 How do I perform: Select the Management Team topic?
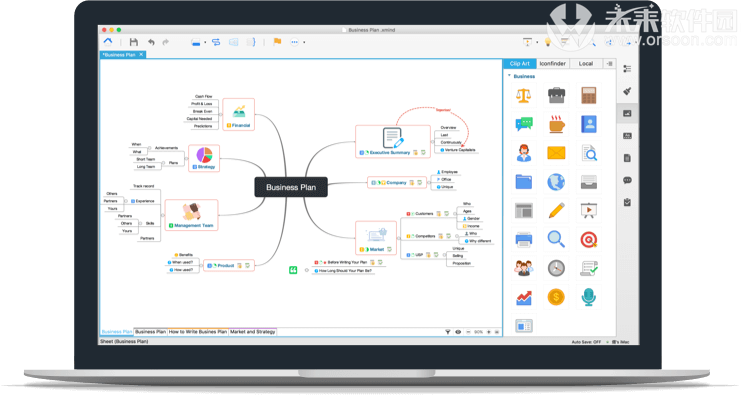click(x=191, y=215)
